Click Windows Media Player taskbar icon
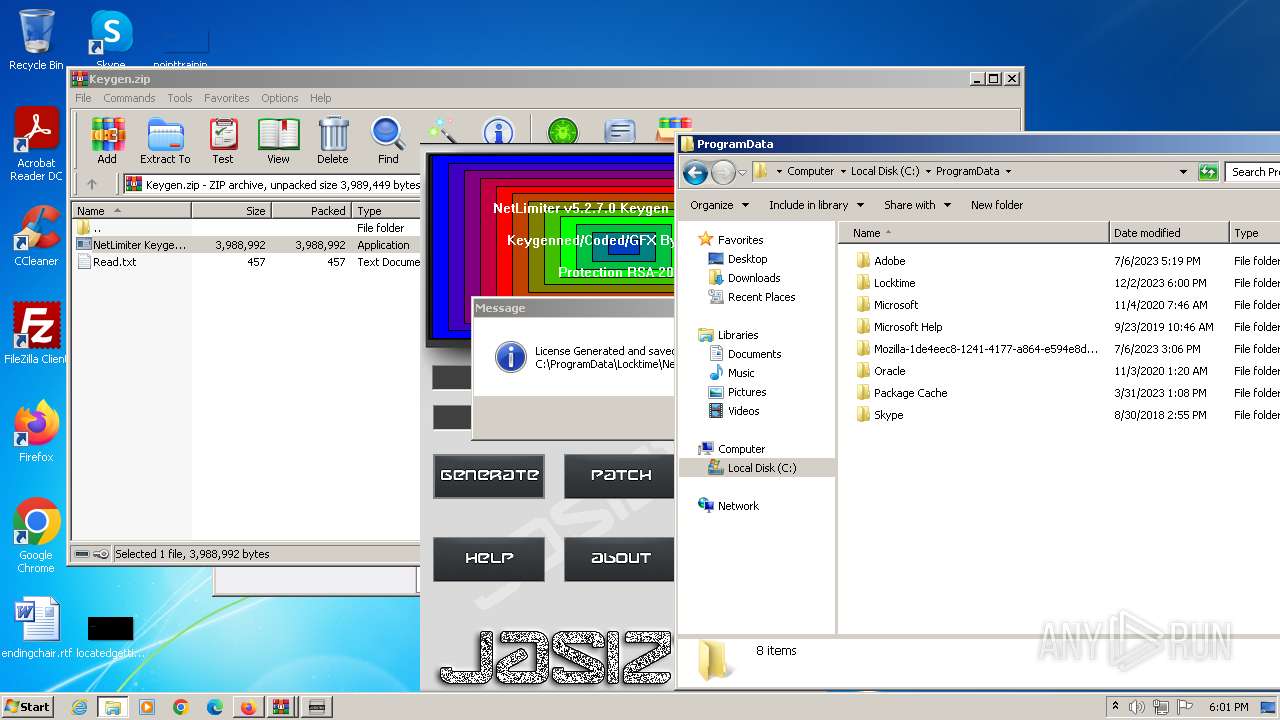The image size is (1280, 720). click(x=147, y=707)
